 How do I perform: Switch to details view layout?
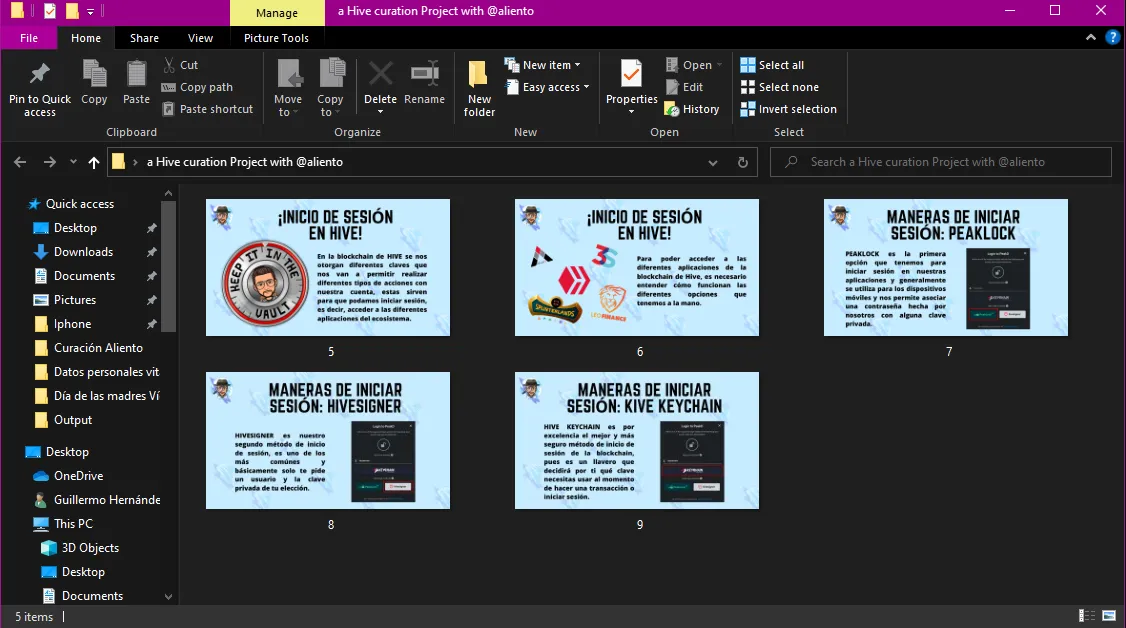click(1087, 616)
